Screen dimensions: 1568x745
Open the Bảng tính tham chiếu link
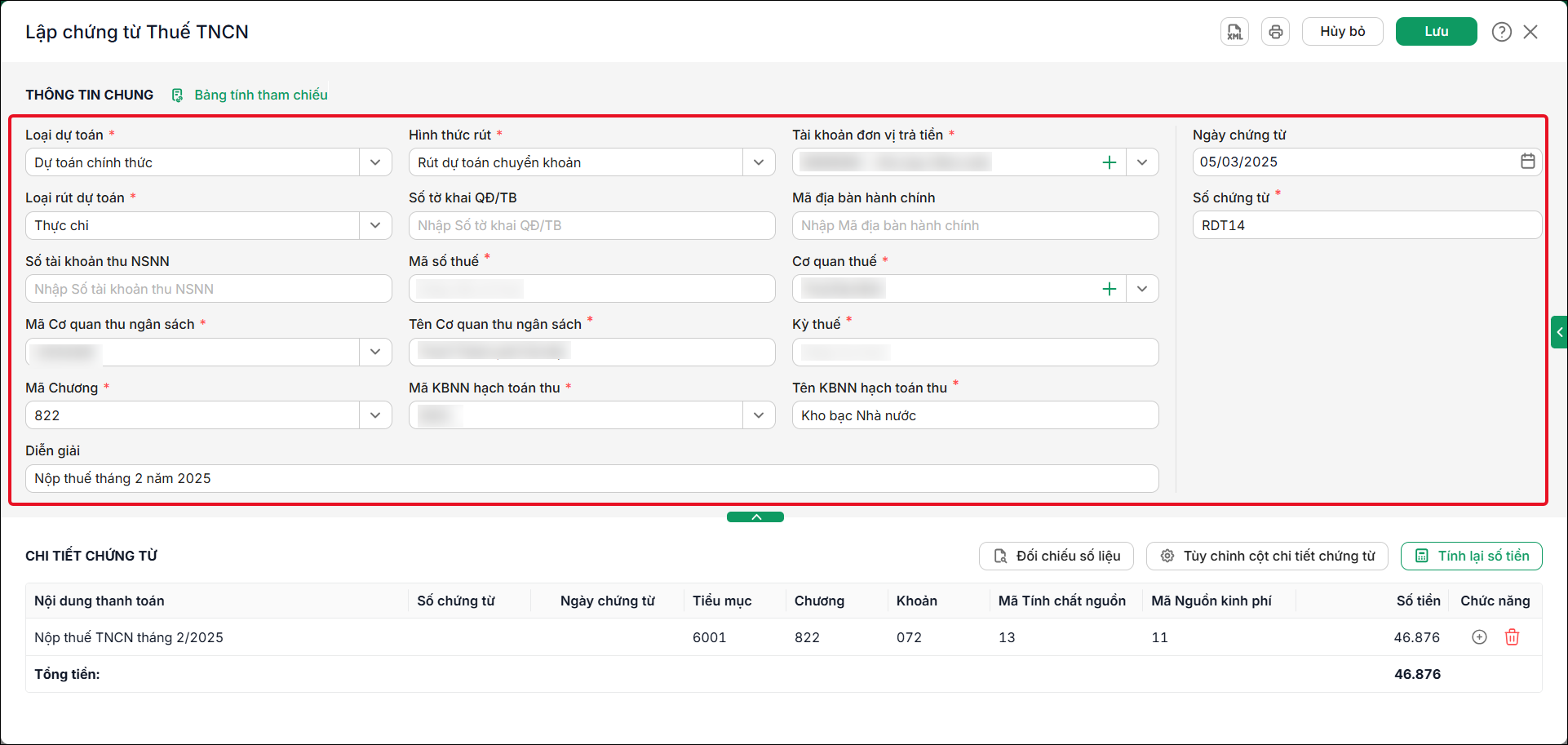coord(250,95)
